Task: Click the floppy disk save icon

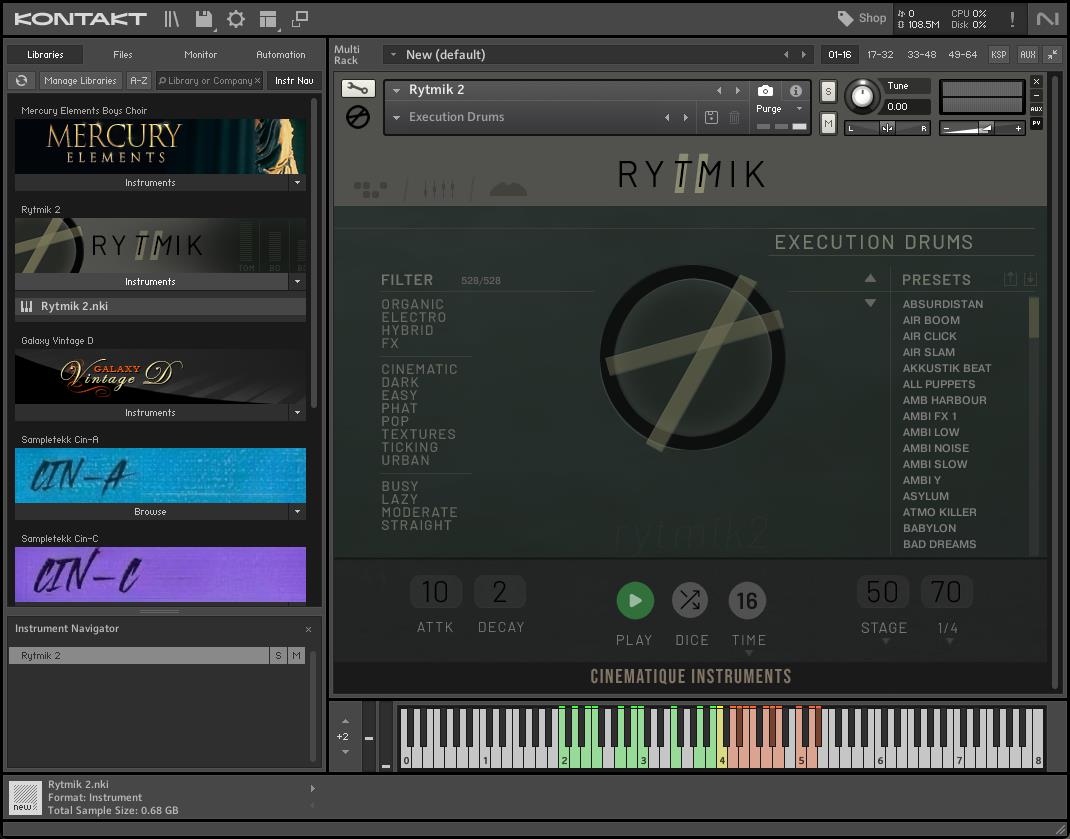Action: [x=204, y=18]
